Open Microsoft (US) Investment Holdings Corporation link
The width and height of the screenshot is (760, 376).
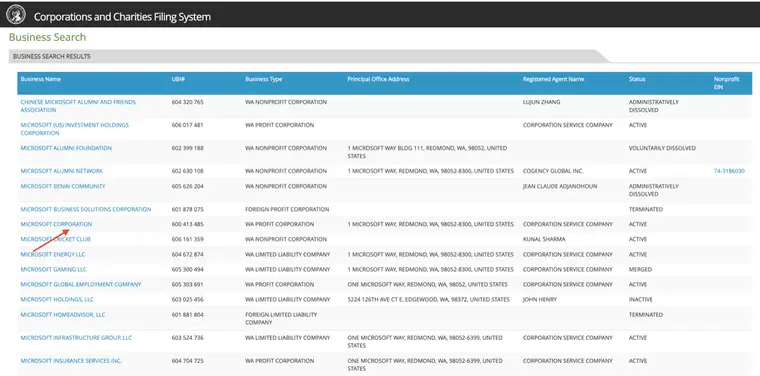point(75,129)
